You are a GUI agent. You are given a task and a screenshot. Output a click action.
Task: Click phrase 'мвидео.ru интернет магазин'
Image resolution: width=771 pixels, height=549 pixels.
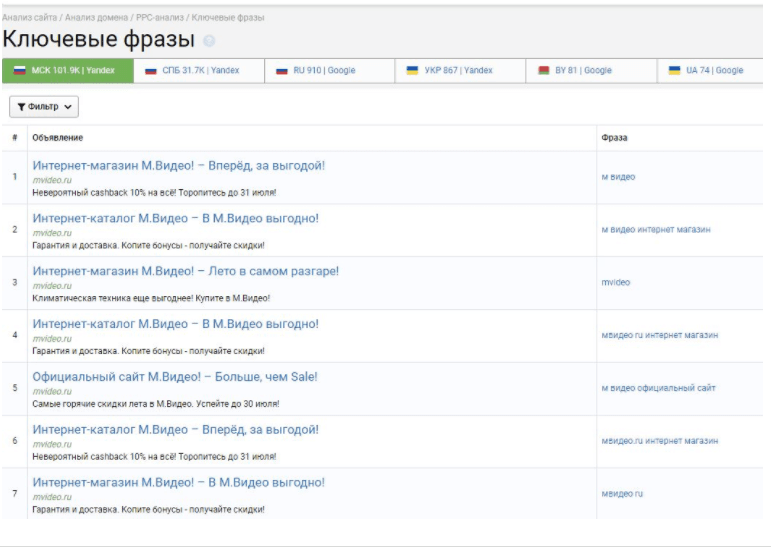[x=660, y=441]
